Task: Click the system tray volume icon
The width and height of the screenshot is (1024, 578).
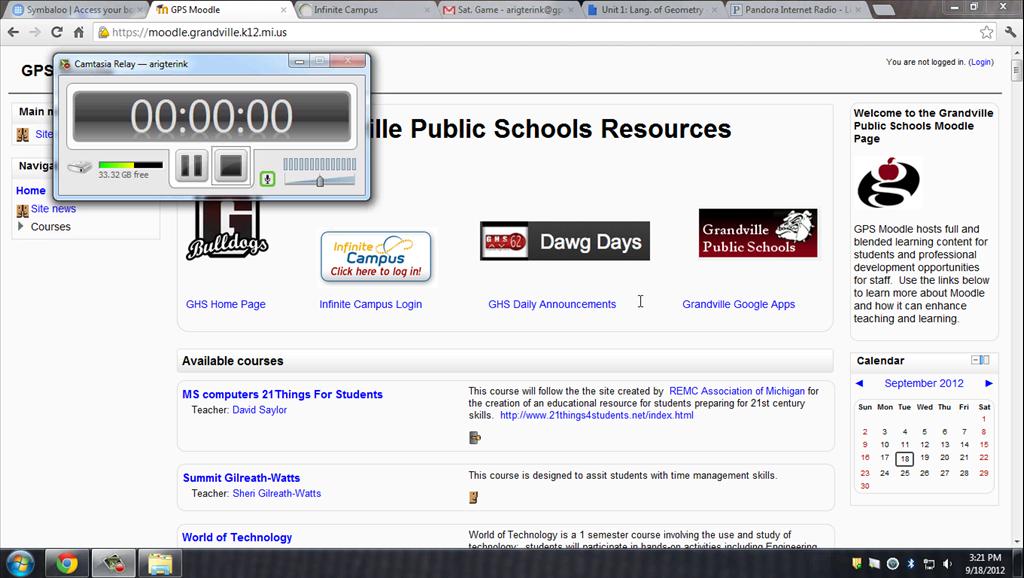Action: 947,564
